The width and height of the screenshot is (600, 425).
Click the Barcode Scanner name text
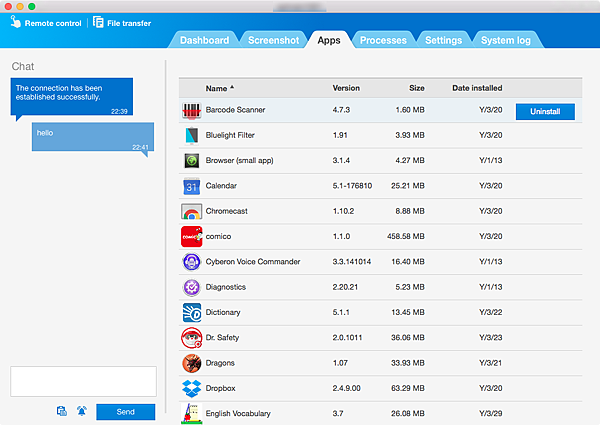235,110
